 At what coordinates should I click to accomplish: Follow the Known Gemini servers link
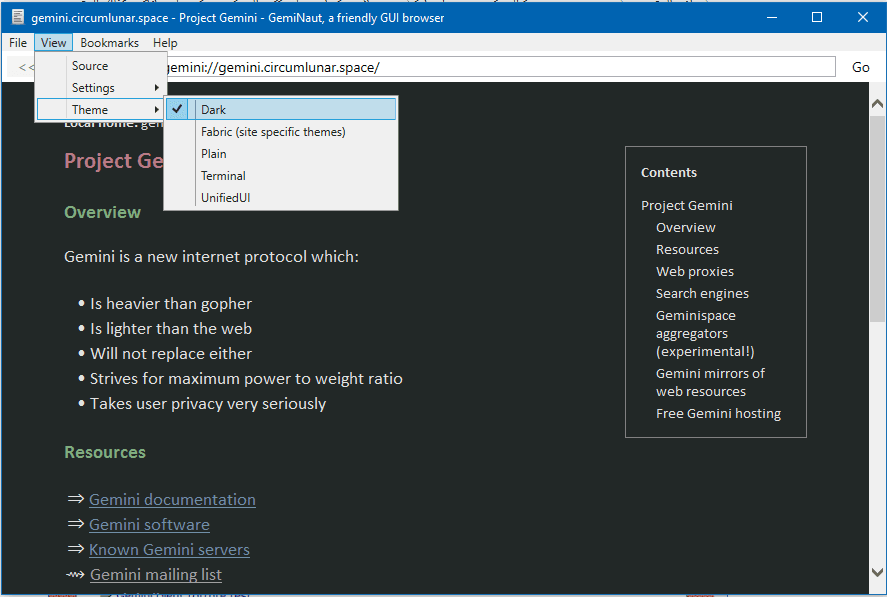[169, 550]
